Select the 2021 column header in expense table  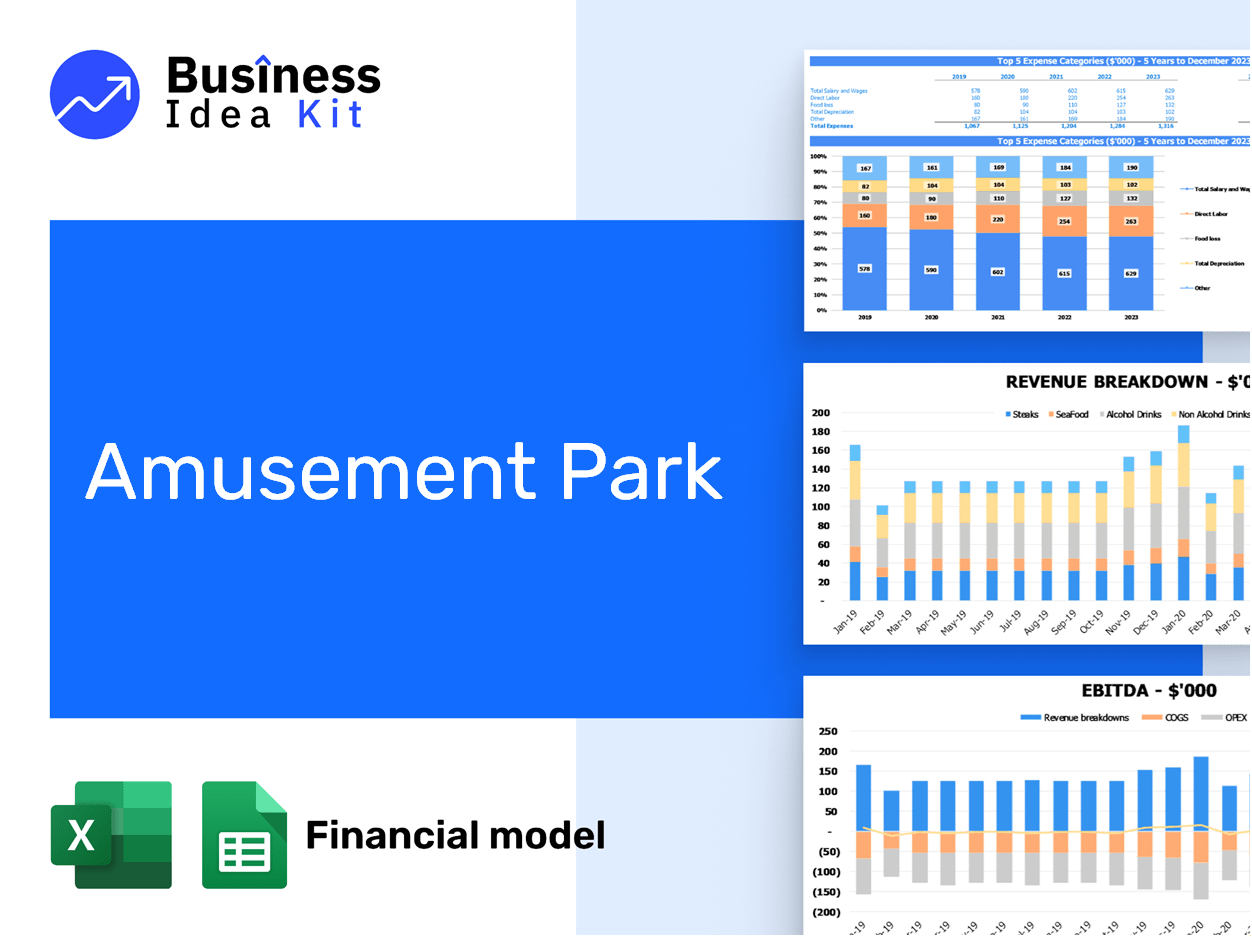[1056, 76]
